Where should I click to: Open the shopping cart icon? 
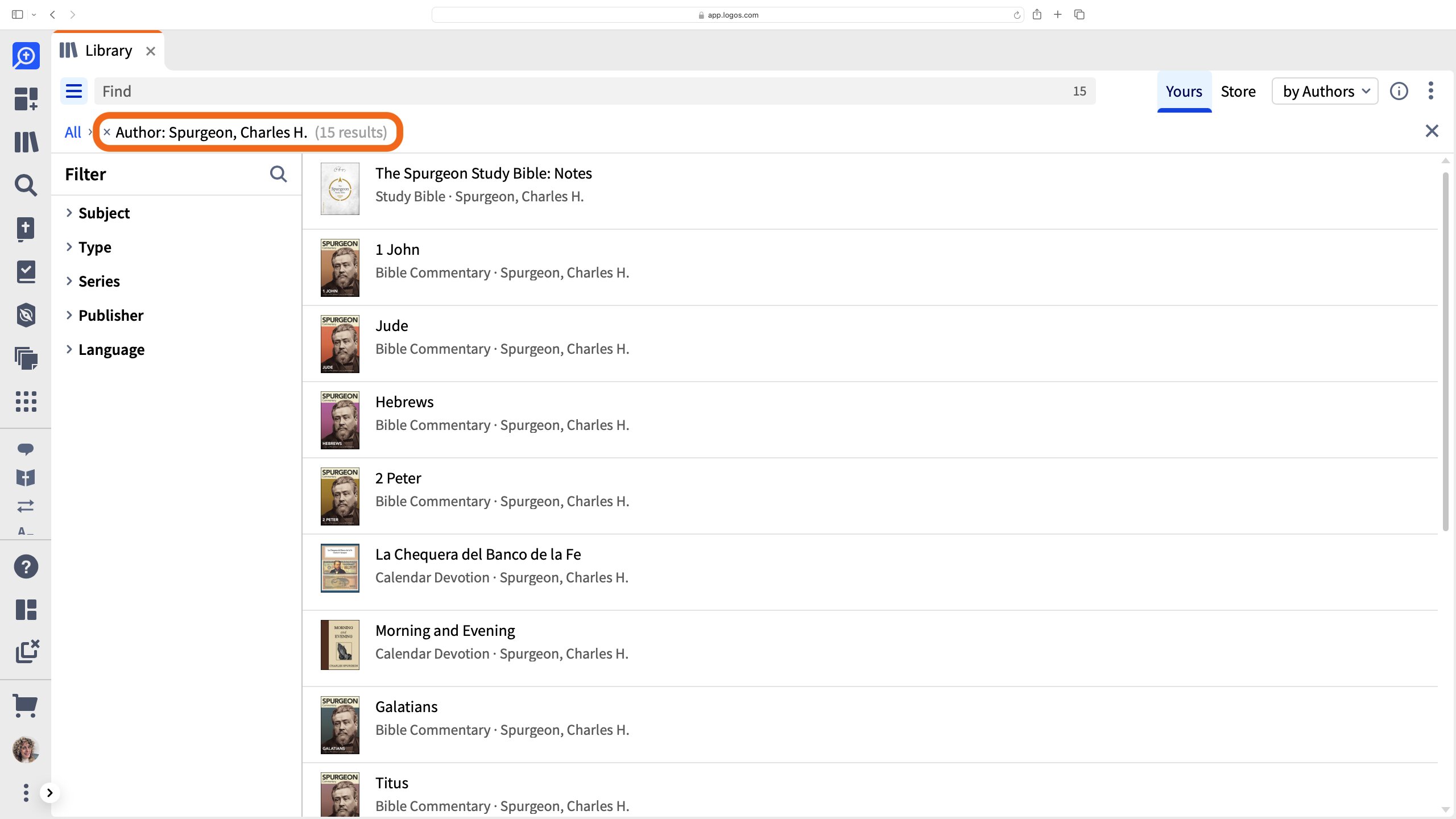pos(26,706)
